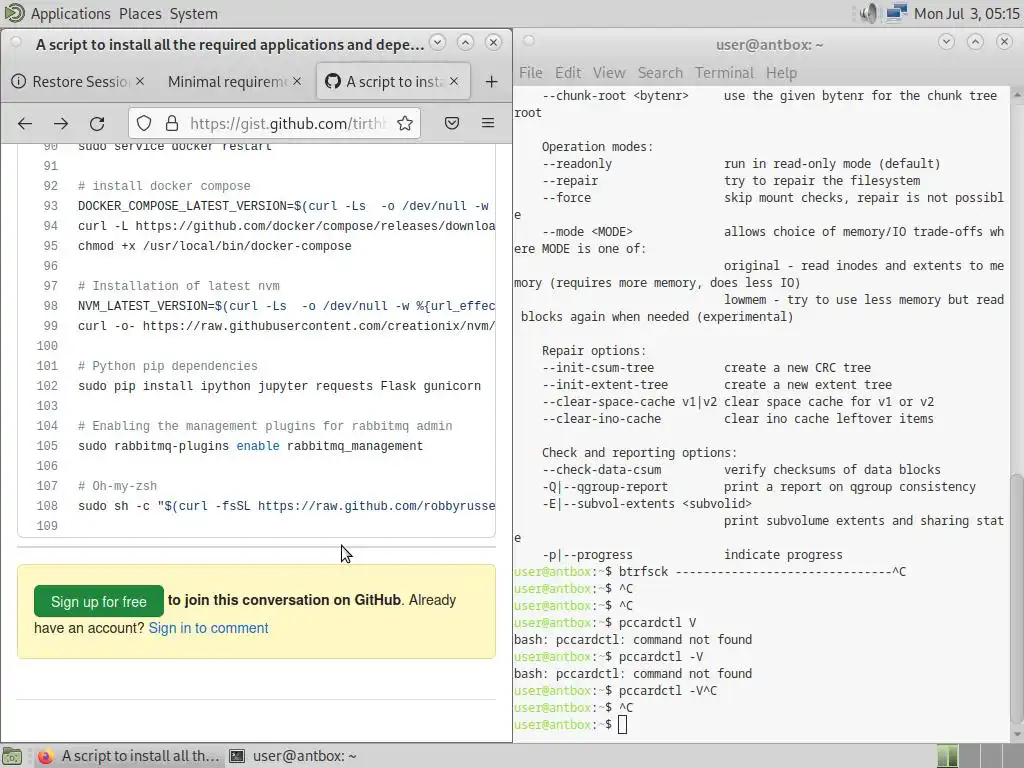Switch to Restore Session tab
Viewport: 1024px width, 768px height.
pos(78,82)
